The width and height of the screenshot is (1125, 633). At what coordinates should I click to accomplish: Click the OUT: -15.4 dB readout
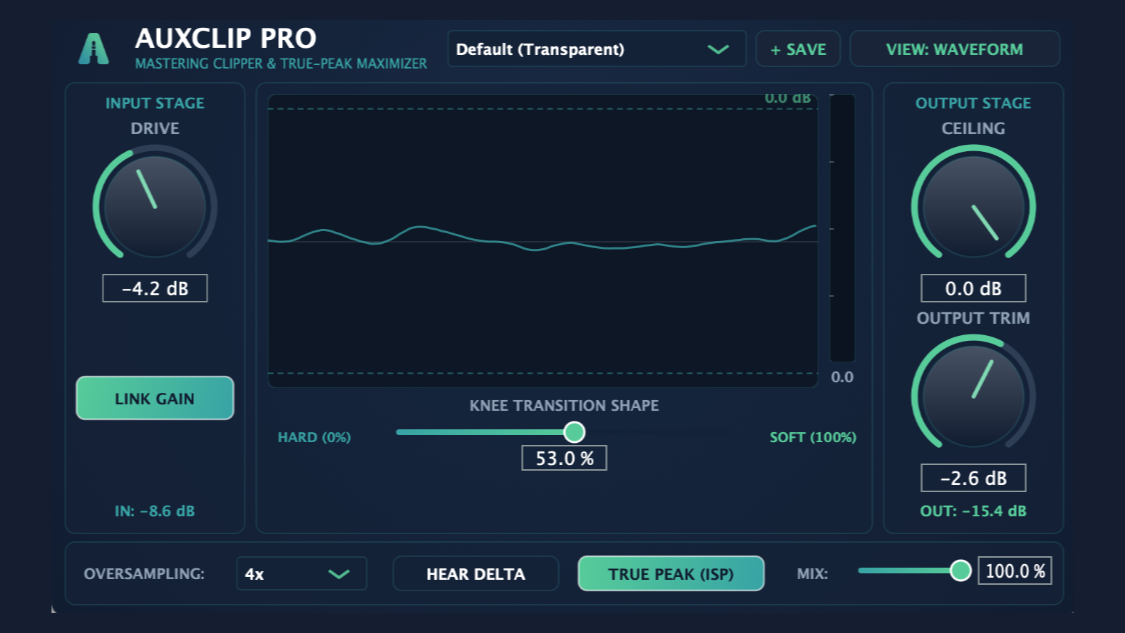point(974,511)
